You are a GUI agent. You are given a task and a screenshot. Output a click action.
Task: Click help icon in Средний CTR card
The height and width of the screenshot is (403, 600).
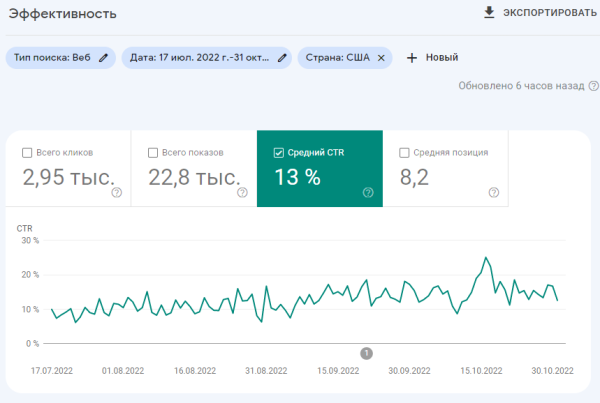pyautogui.click(x=369, y=192)
